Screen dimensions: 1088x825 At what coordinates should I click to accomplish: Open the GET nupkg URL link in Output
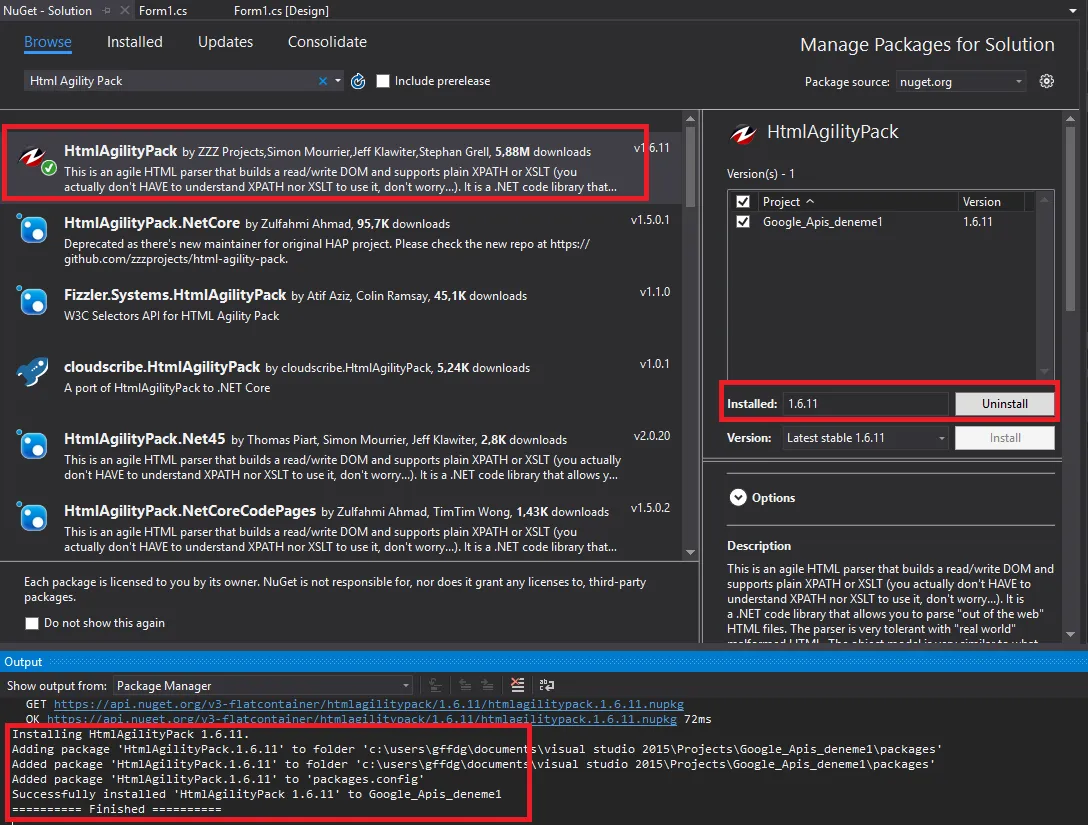[368, 704]
